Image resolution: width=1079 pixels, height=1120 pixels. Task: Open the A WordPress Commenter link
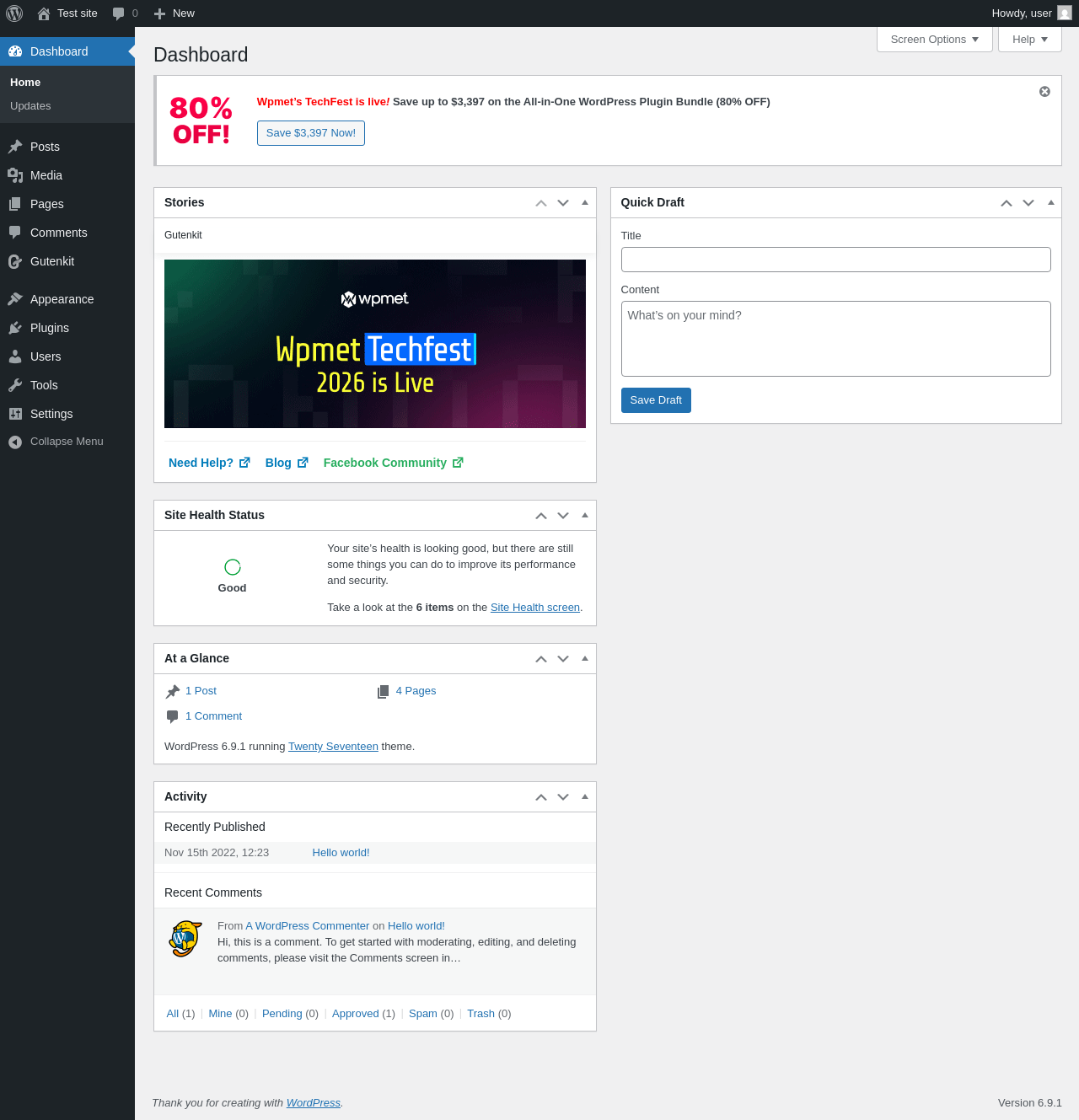click(x=308, y=926)
